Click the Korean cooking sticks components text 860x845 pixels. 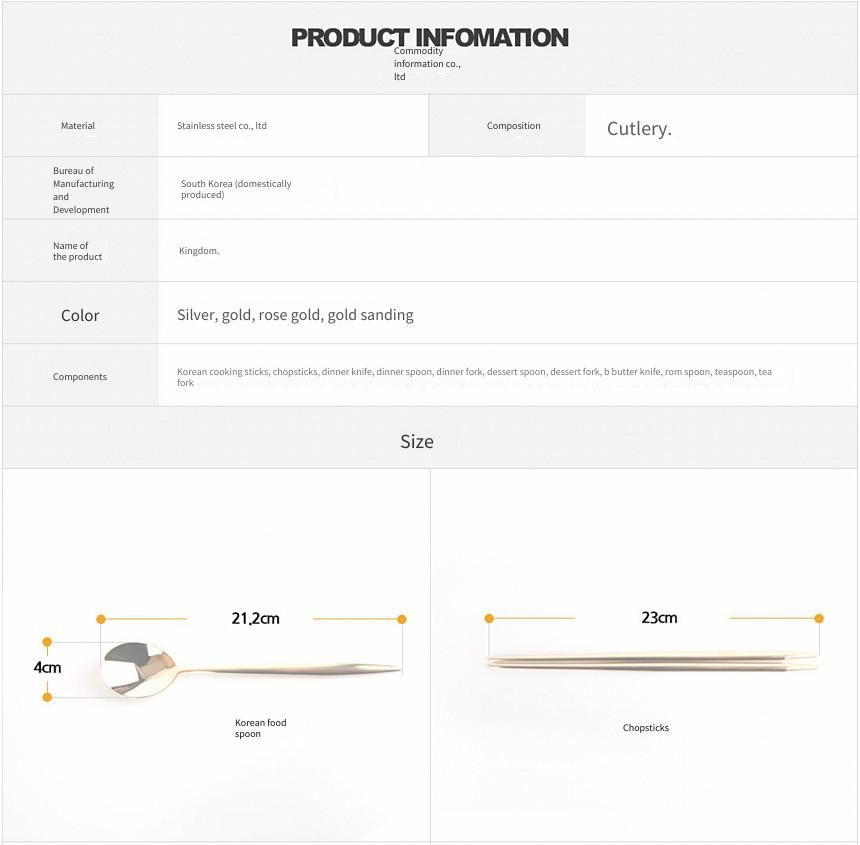pos(474,377)
